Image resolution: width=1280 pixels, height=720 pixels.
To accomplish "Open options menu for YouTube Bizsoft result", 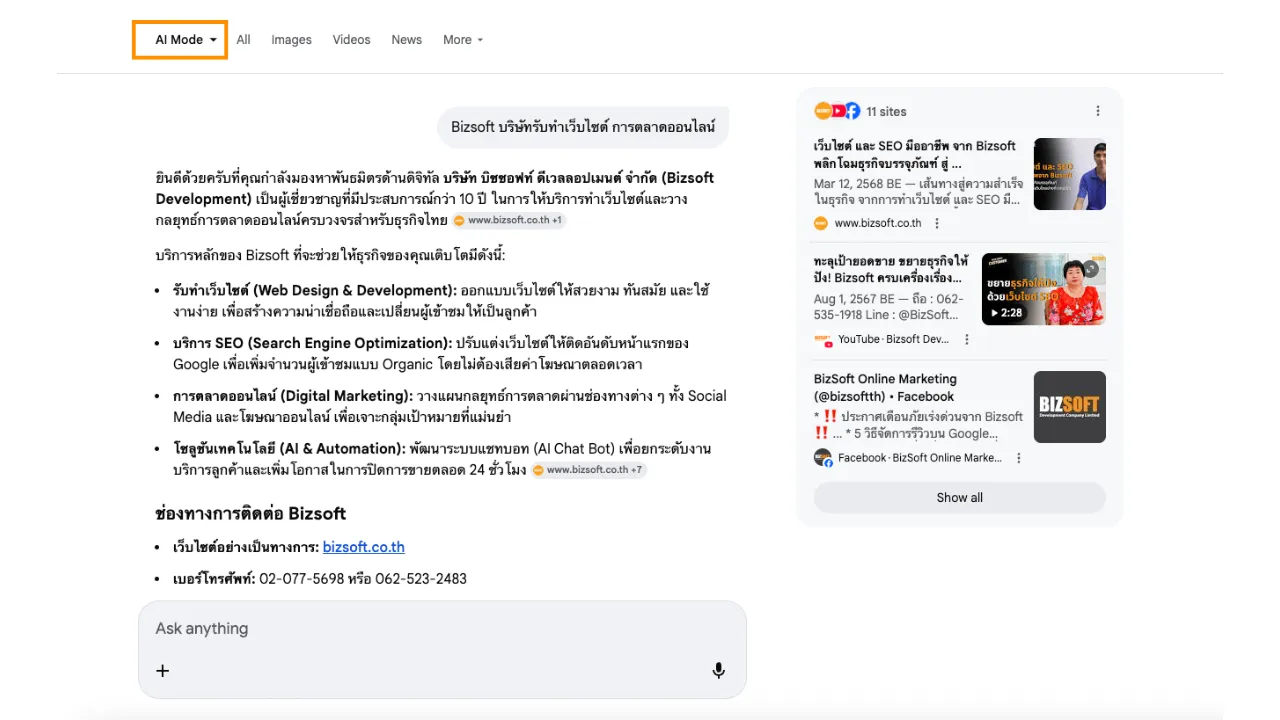I will pos(967,340).
